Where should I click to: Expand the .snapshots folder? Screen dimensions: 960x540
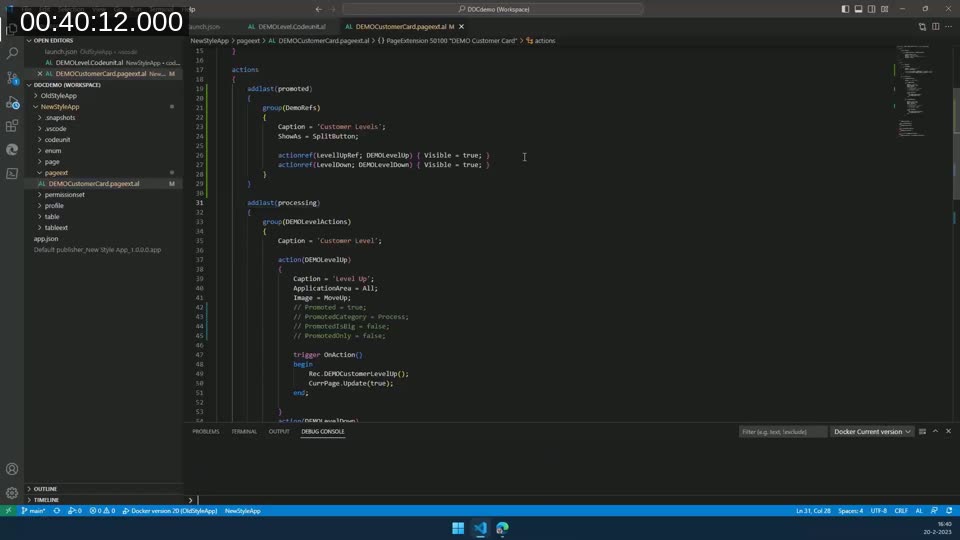(60, 118)
